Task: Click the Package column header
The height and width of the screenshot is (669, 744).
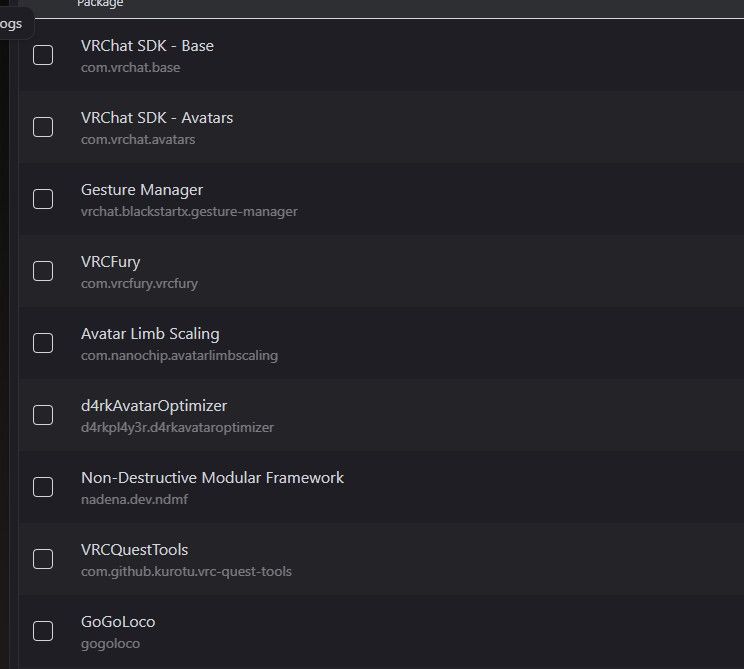Action: pyautogui.click(x=100, y=4)
